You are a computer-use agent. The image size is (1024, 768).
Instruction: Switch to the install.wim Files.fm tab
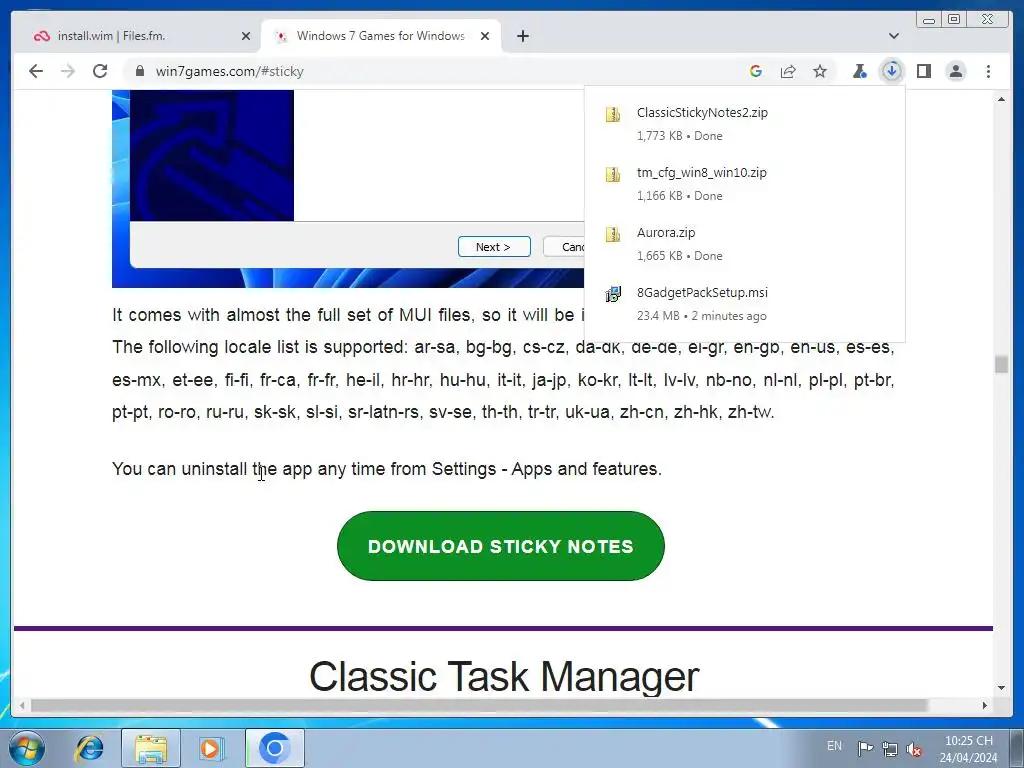coord(138,36)
